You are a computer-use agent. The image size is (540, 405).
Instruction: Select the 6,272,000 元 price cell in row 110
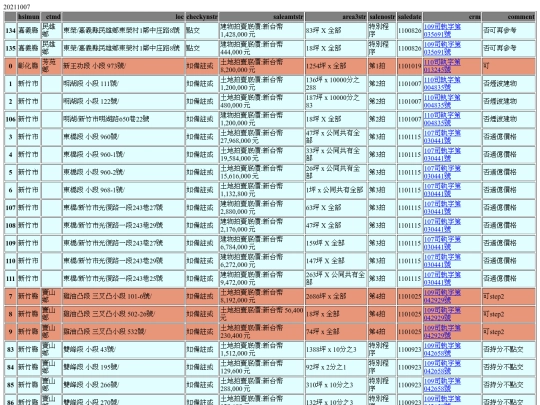coord(262,261)
